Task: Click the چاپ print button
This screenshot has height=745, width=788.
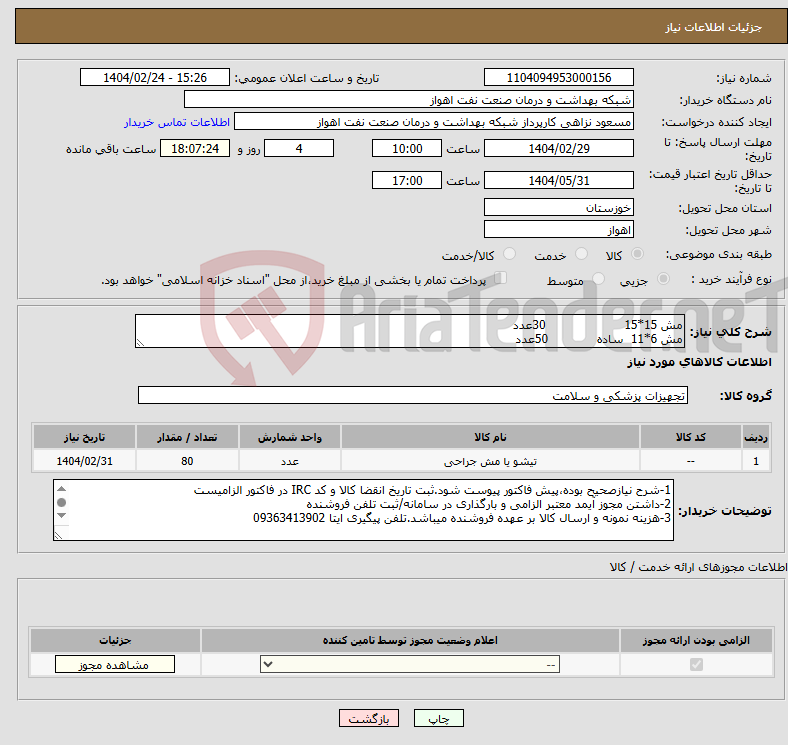Action: pyautogui.click(x=439, y=718)
